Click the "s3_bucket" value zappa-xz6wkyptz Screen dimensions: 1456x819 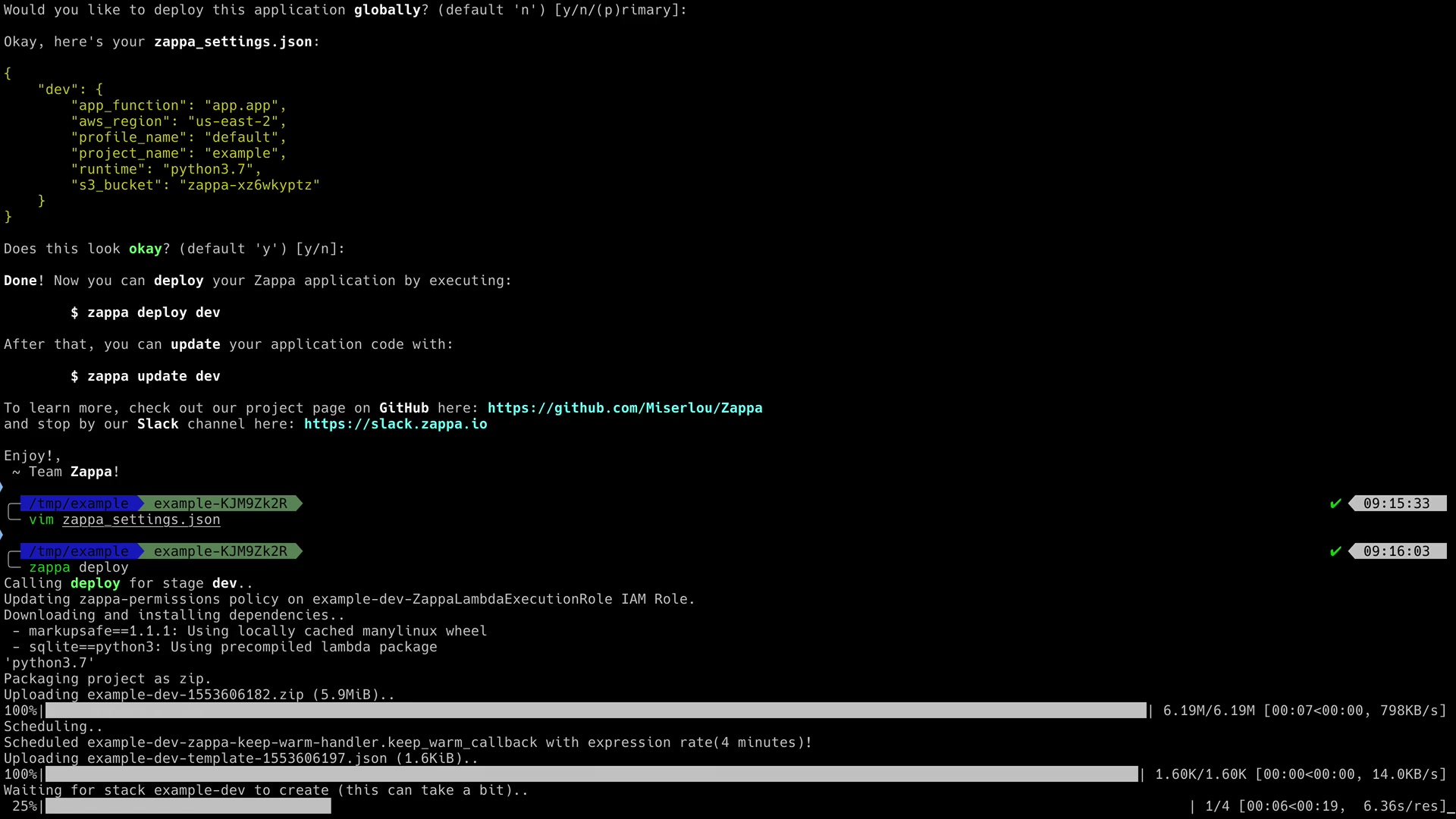point(249,185)
